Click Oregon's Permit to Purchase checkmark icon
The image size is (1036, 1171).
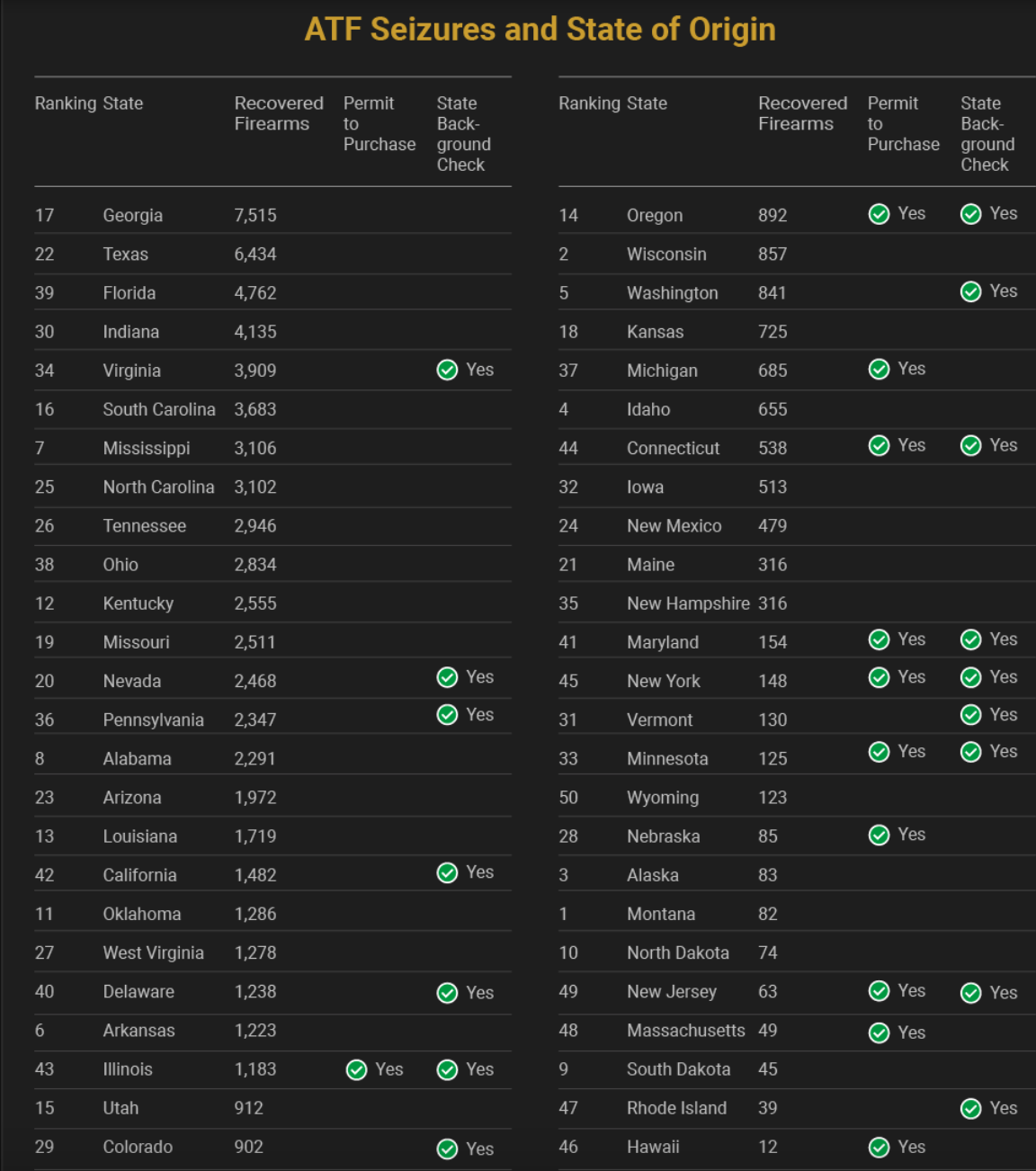(x=879, y=214)
